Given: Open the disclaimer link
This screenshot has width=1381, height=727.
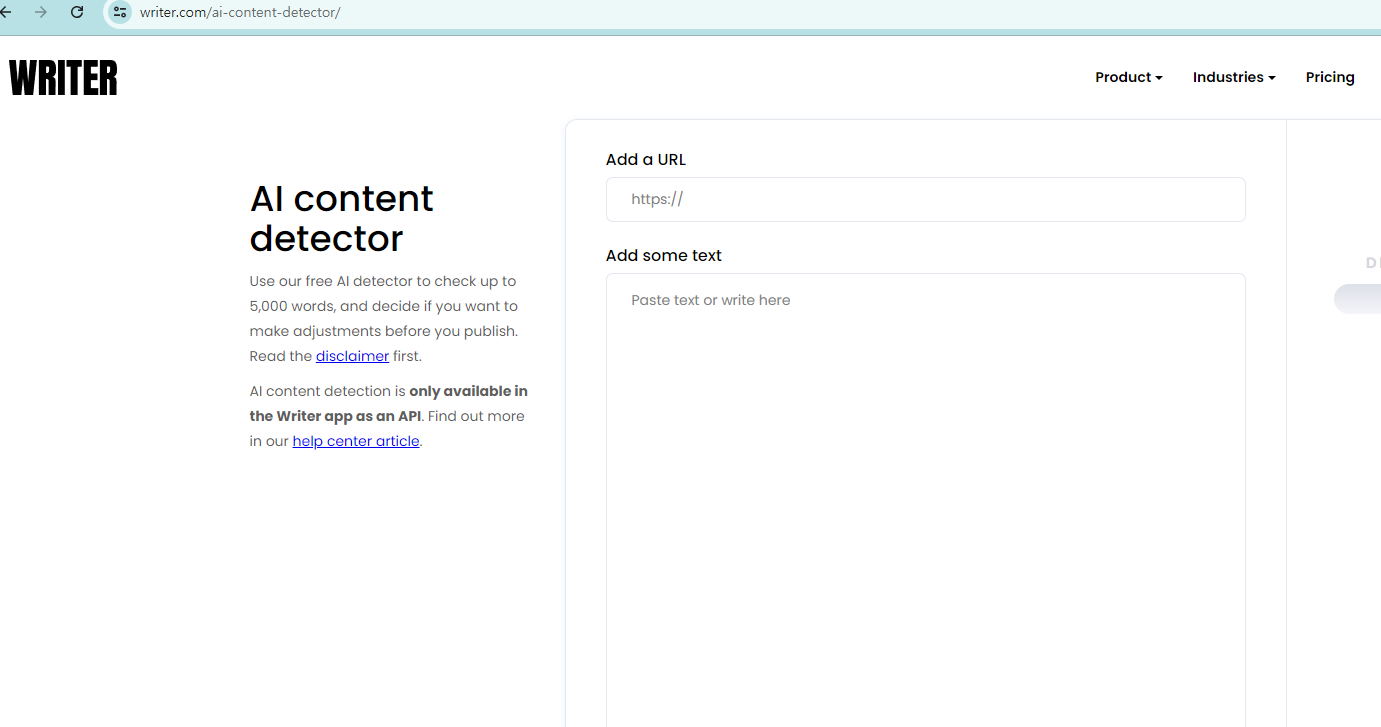Looking at the screenshot, I should [352, 356].
